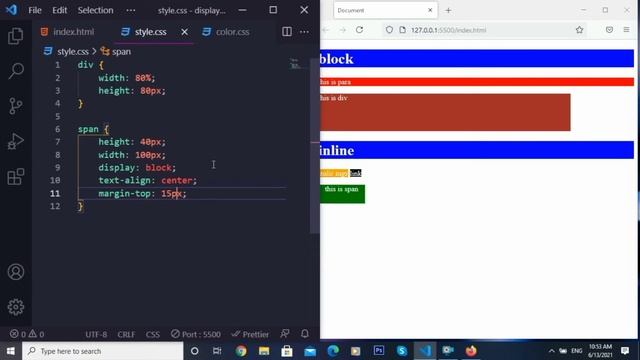Click the width: 80% declaration
The height and width of the screenshot is (360, 640).
[x=127, y=78]
